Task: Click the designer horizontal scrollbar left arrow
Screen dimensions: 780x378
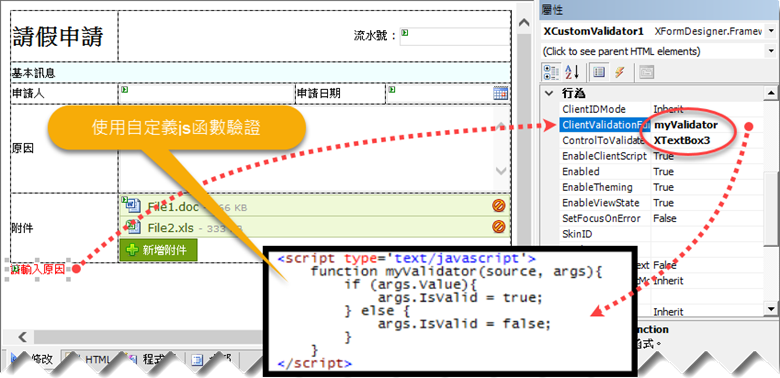Action: [x=23, y=337]
